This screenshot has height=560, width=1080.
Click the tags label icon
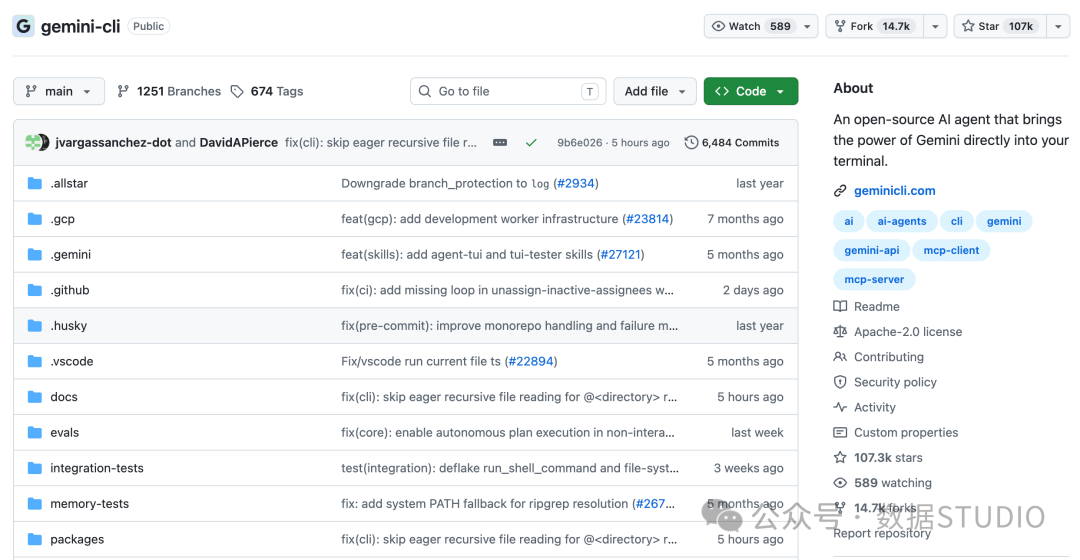[x=237, y=91]
